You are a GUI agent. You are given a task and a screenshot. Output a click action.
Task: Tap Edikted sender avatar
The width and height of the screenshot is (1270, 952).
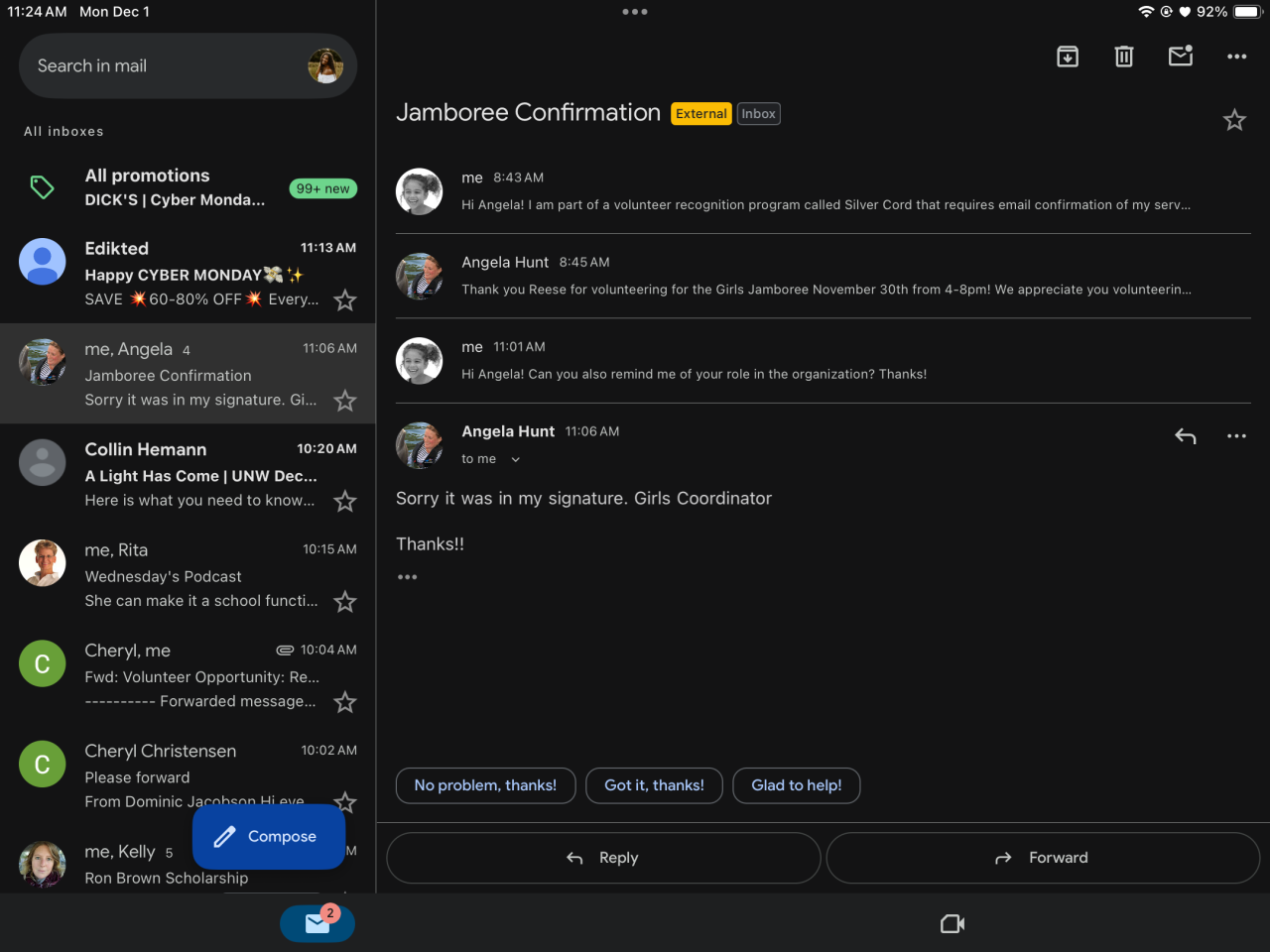(x=43, y=261)
